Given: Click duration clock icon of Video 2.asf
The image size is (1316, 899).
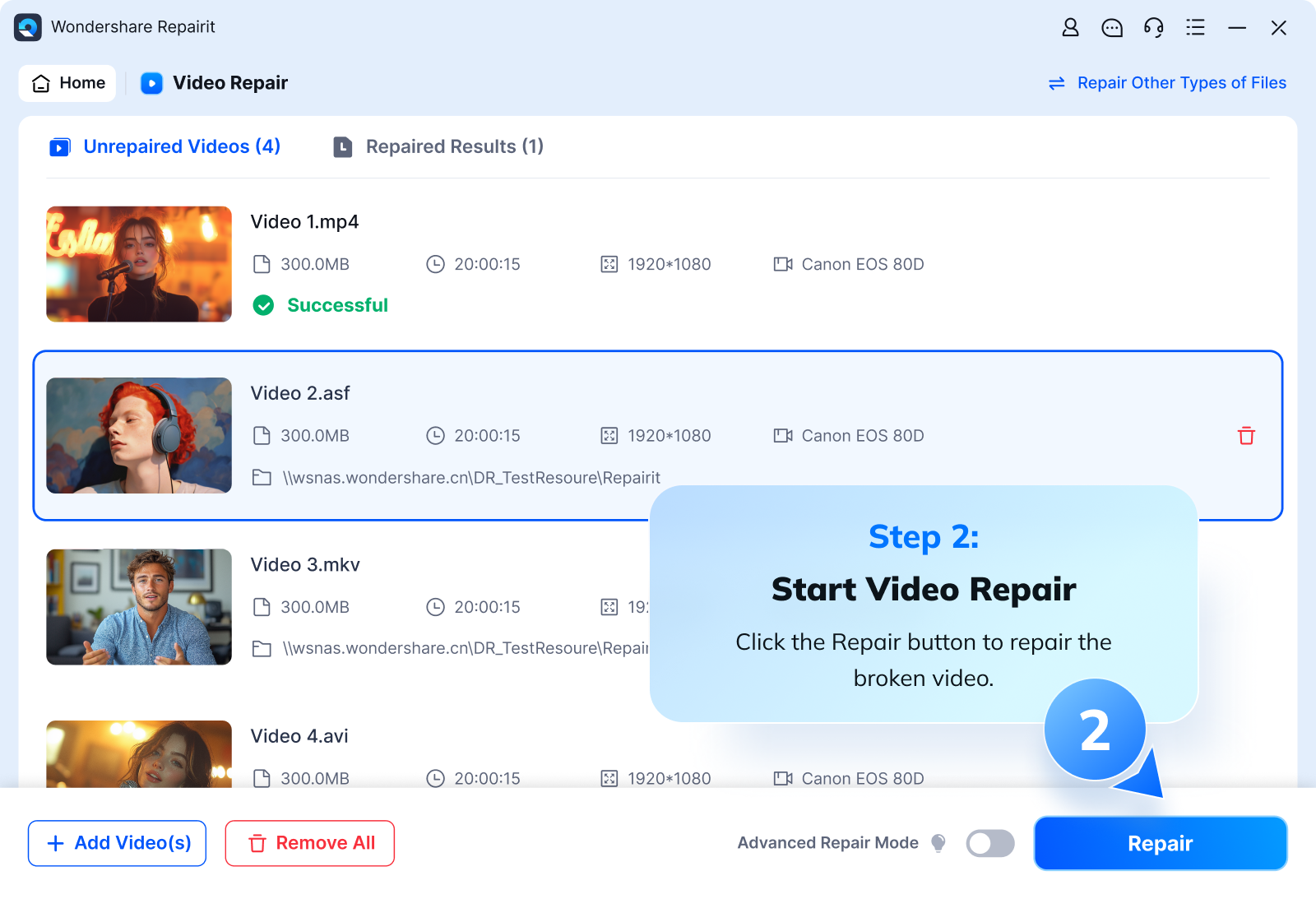Looking at the screenshot, I should coord(435,436).
